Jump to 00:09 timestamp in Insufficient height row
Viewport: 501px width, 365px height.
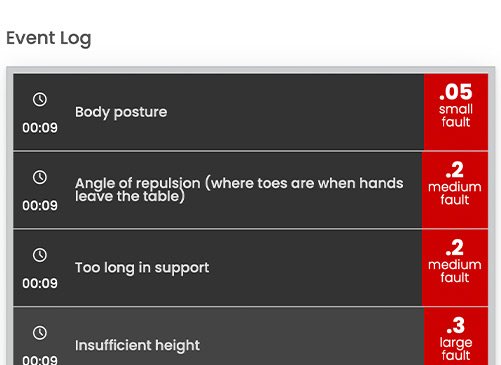click(x=40, y=360)
